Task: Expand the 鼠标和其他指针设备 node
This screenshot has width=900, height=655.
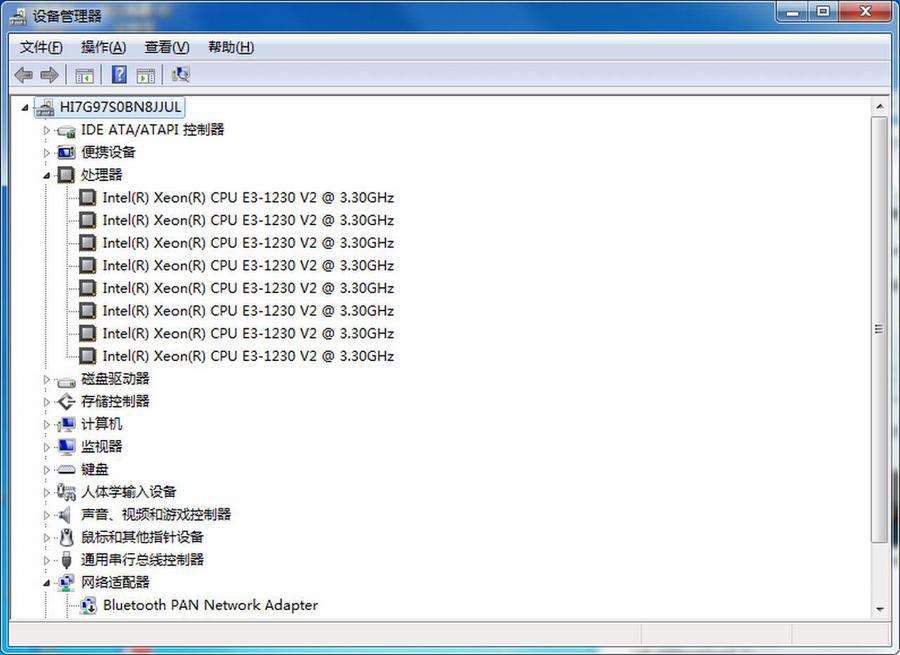Action: (x=47, y=537)
